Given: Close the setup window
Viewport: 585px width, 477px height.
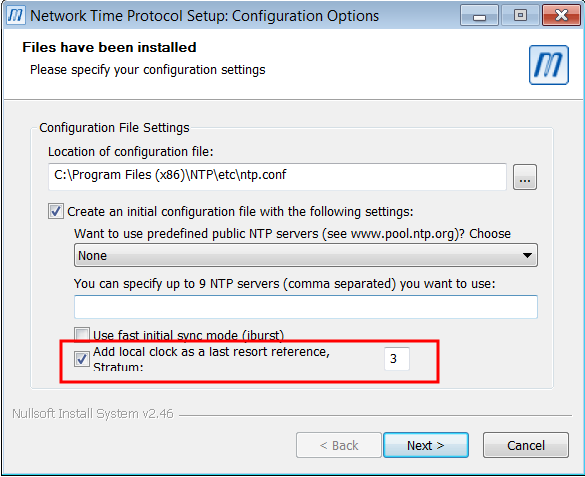Looking at the screenshot, I should click(561, 15).
